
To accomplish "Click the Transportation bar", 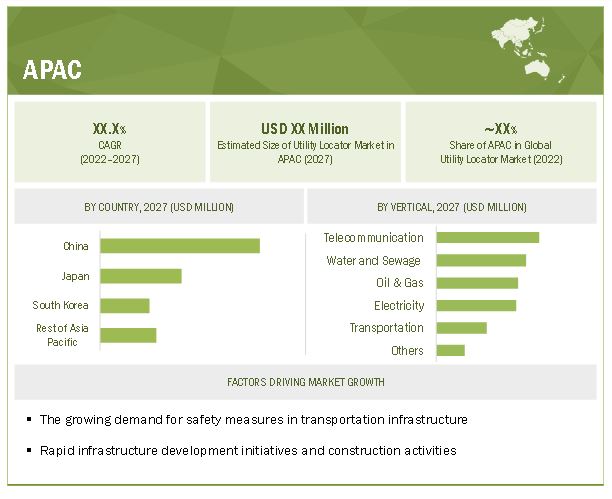I will pos(461,328).
